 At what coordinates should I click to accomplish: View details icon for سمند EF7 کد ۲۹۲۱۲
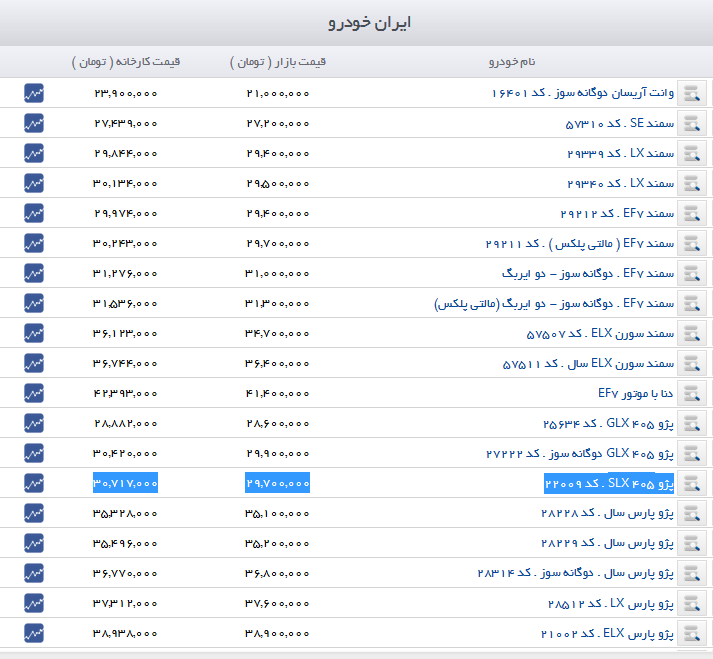(x=692, y=213)
